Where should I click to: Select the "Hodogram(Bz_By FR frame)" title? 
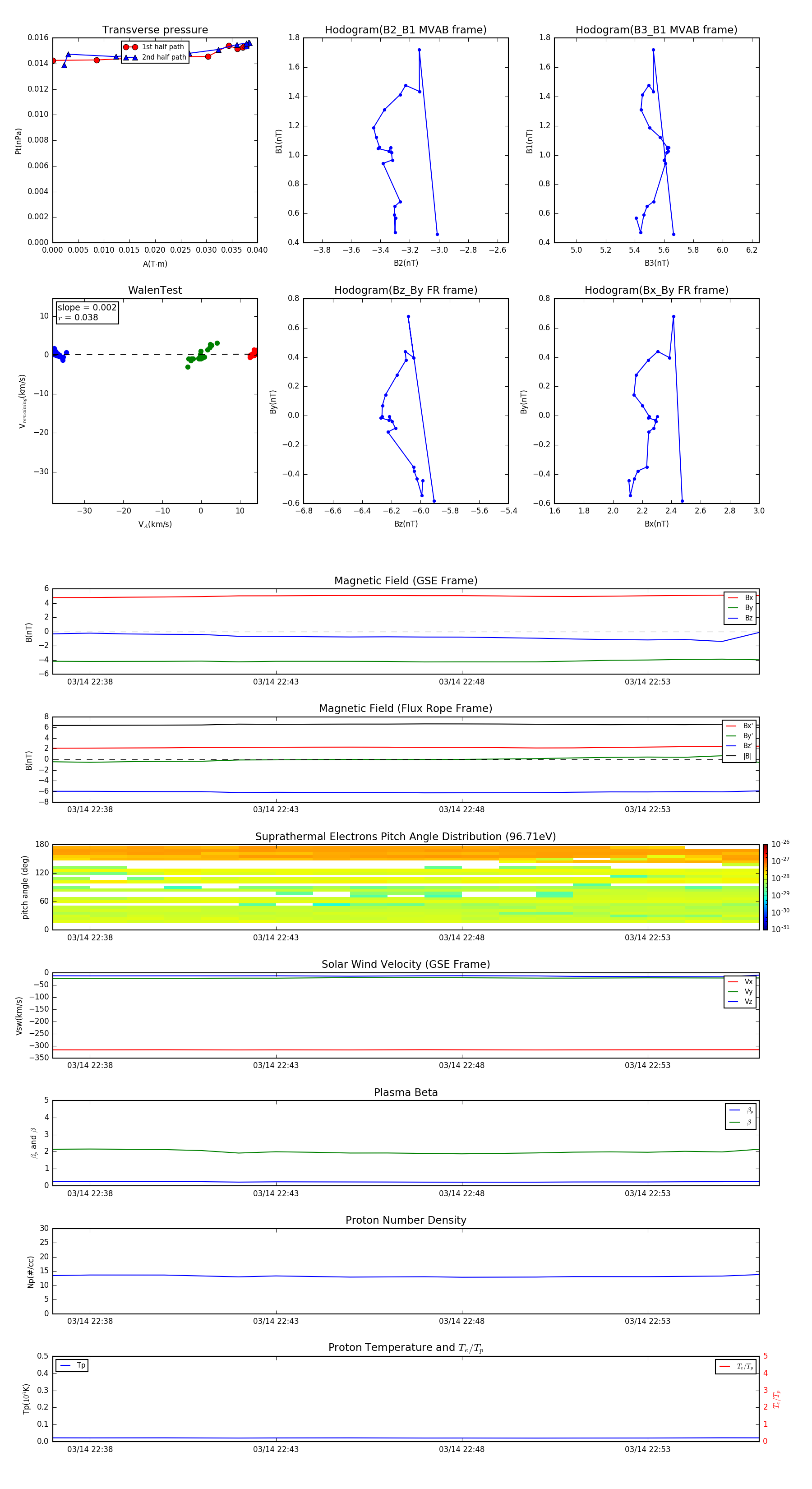tap(406, 290)
